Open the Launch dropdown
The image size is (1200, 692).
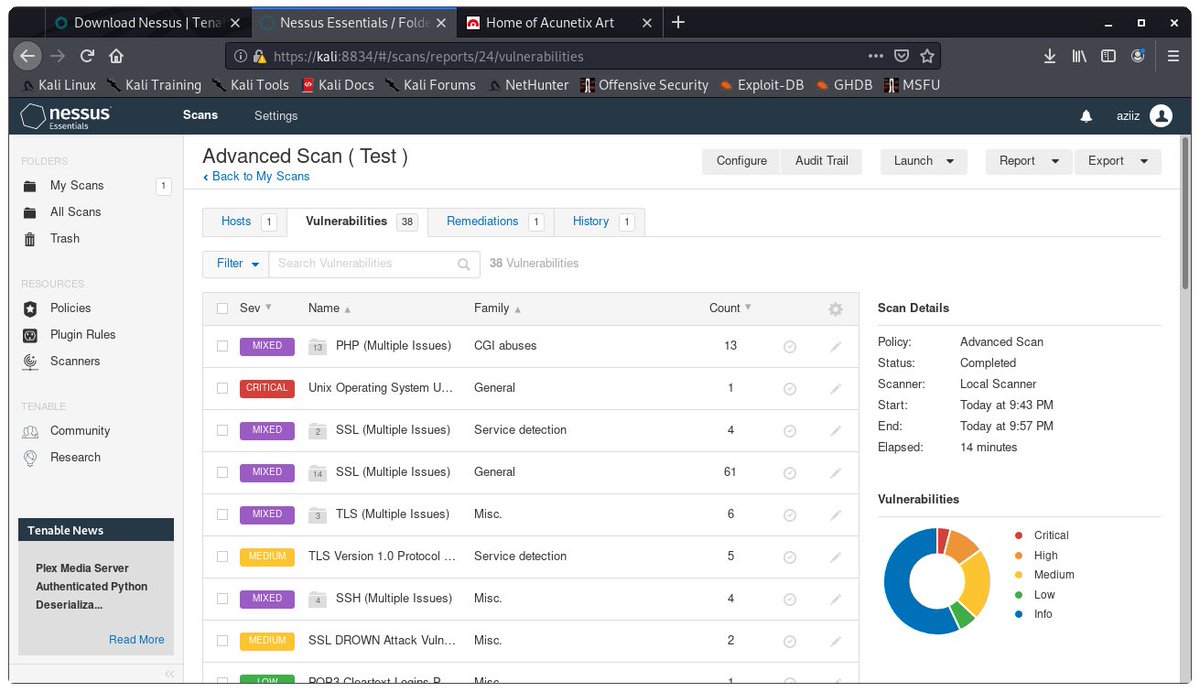[923, 161]
